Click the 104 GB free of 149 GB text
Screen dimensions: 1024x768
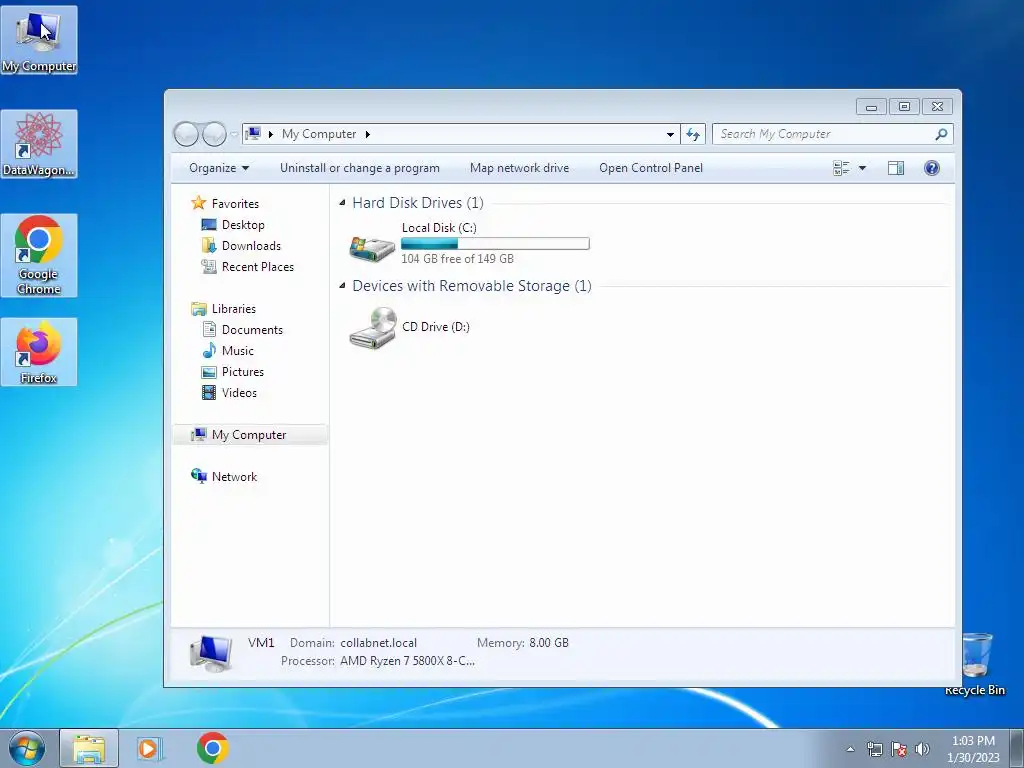click(x=457, y=259)
